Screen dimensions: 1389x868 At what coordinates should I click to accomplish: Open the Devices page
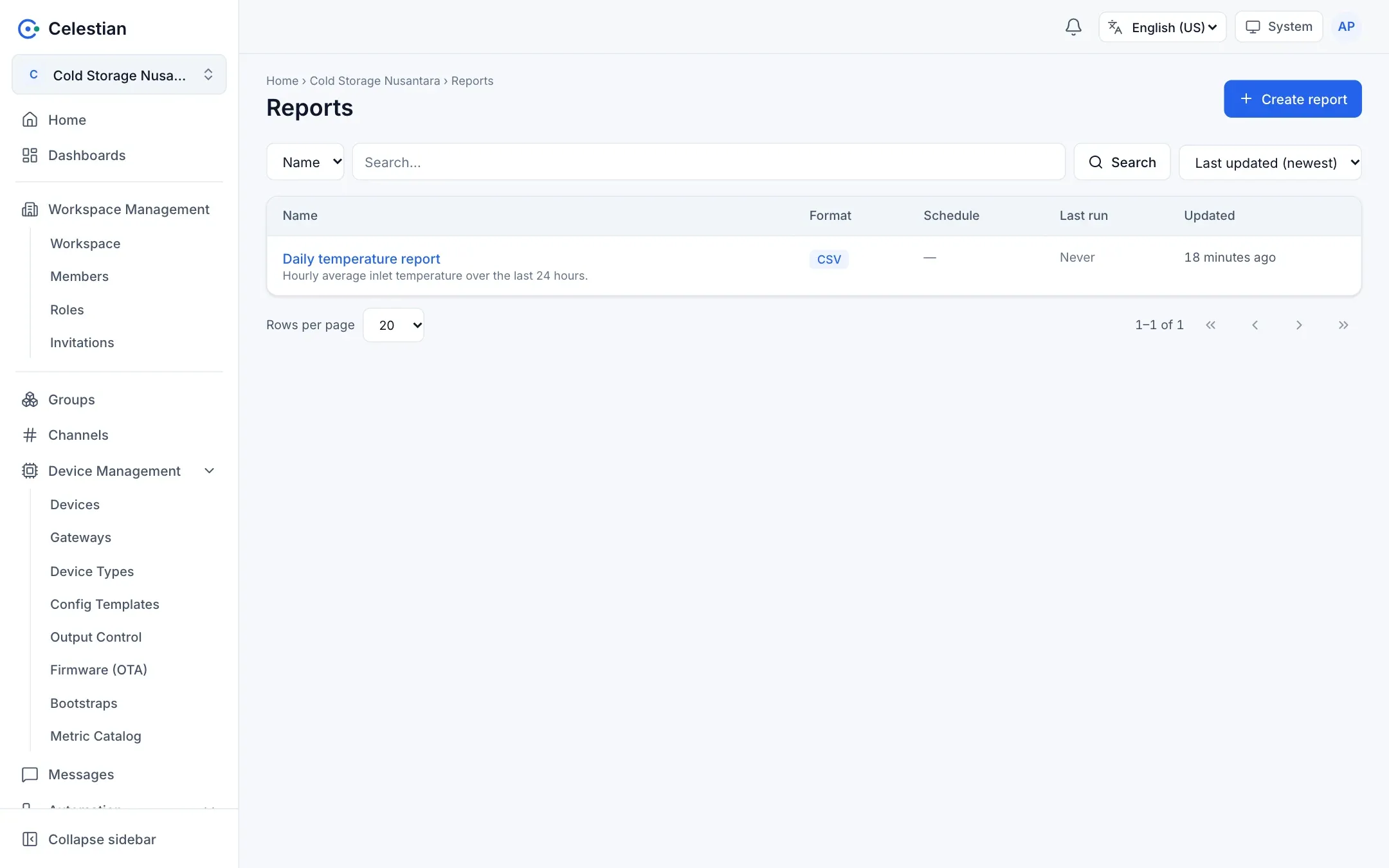(x=75, y=505)
